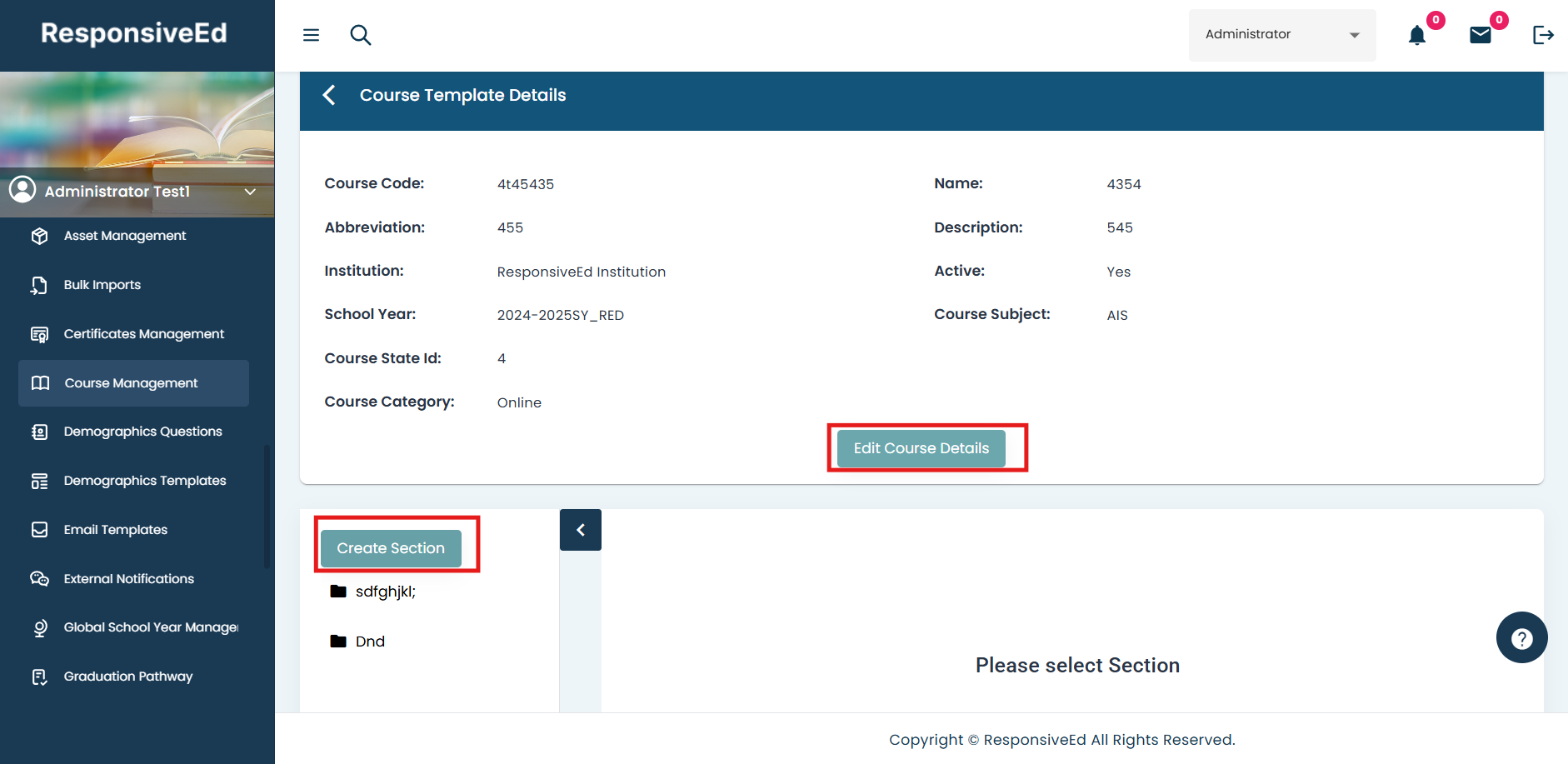Click the Create Section button

click(391, 548)
